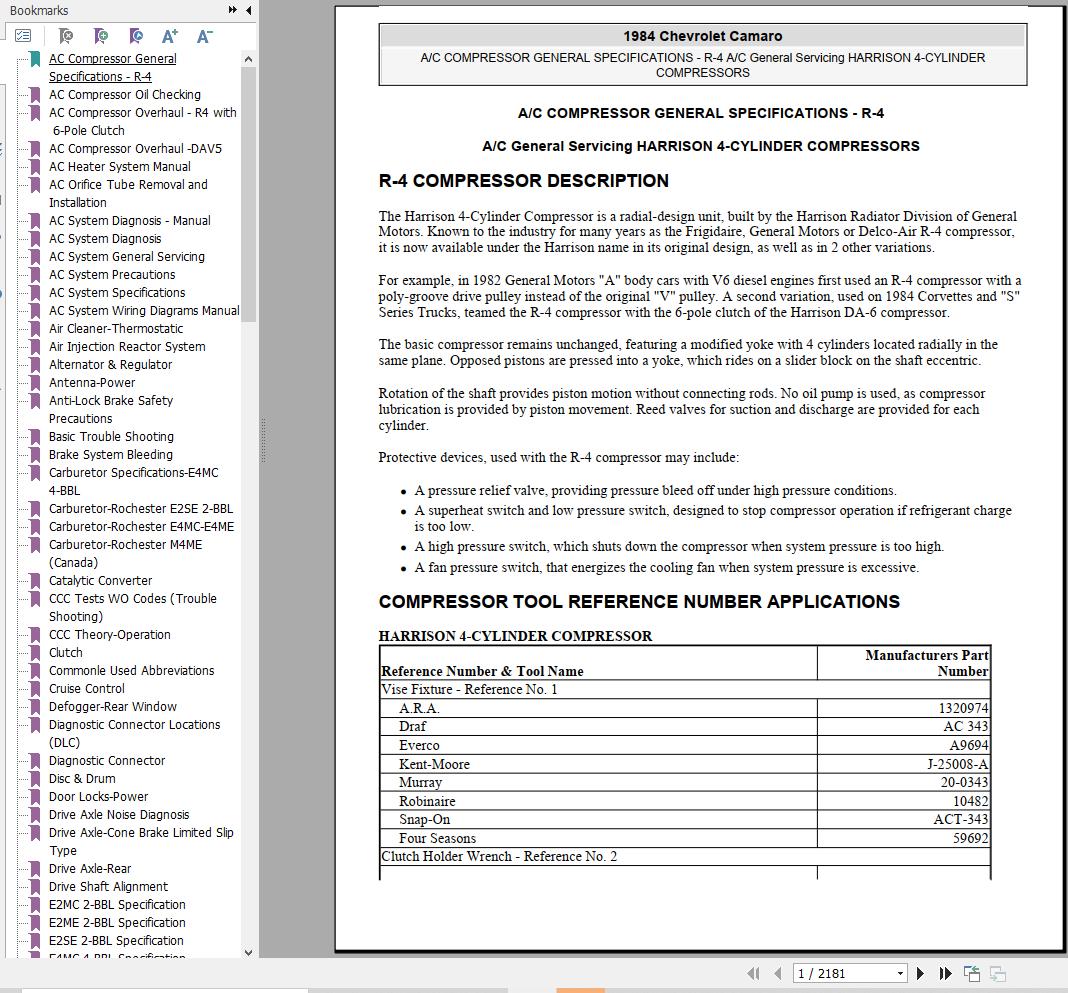
Task: Go to next page with arrow
Action: point(920,973)
